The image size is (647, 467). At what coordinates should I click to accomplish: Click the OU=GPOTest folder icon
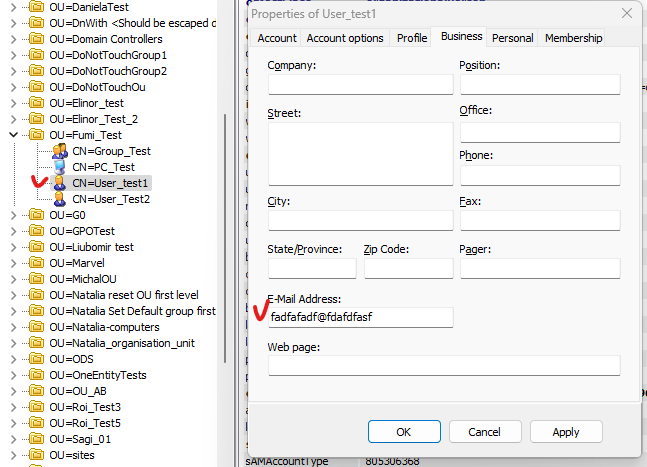[x=36, y=231]
